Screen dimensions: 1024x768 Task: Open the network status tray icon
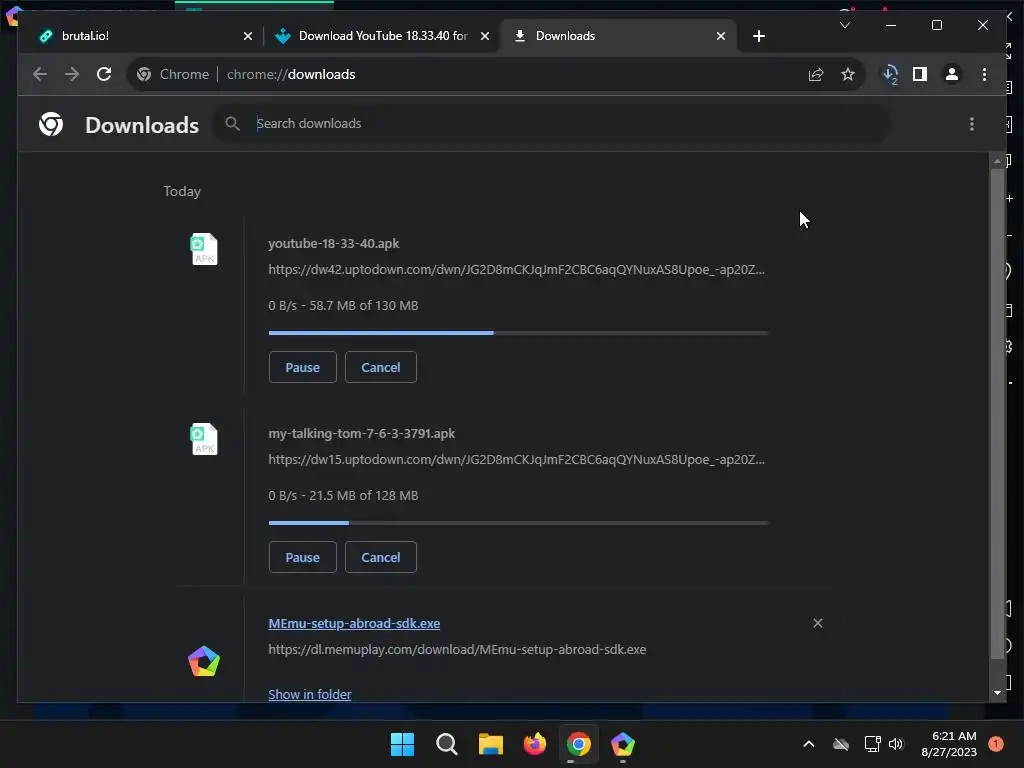tap(872, 744)
